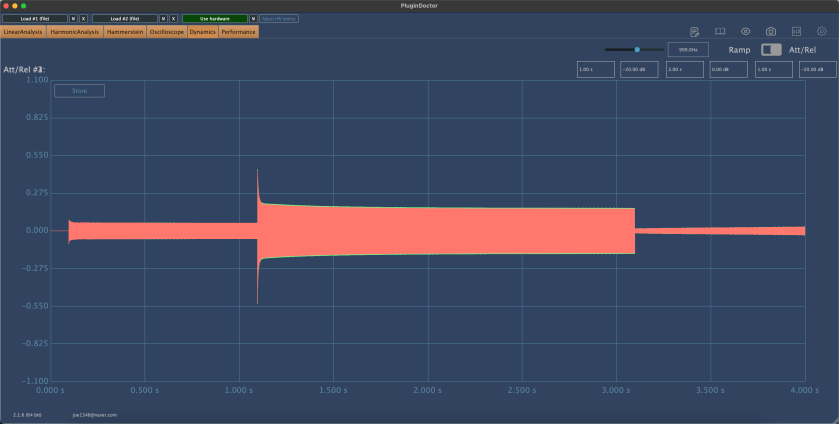Click the M button beside Load #2
This screenshot has height=424, width=839.
click(163, 19)
